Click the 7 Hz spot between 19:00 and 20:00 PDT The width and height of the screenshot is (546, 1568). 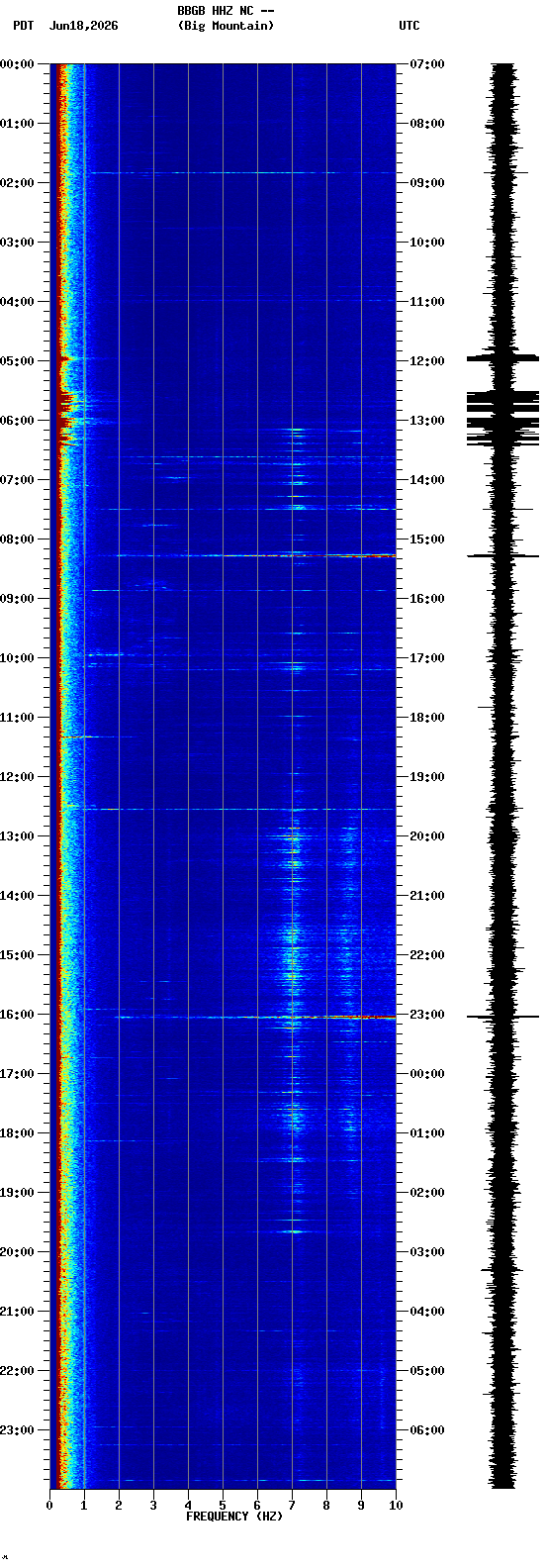[292, 1231]
